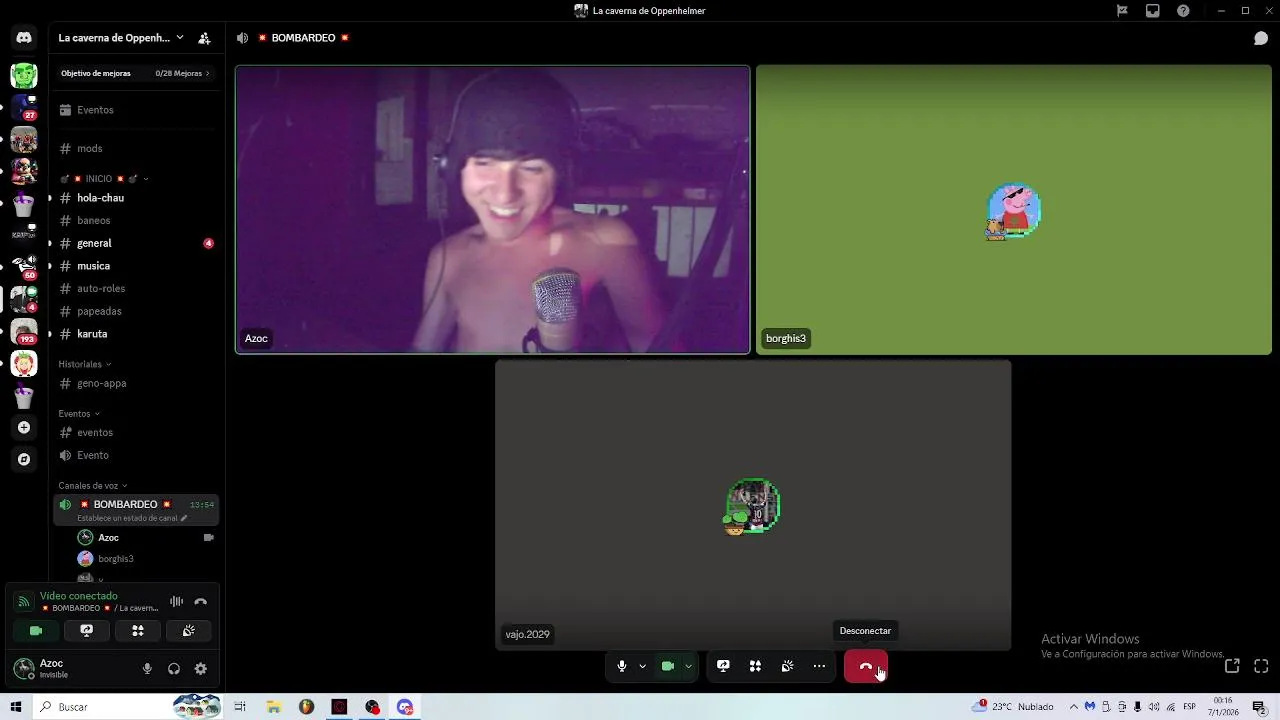Open the auto-roles channel

coord(136,288)
